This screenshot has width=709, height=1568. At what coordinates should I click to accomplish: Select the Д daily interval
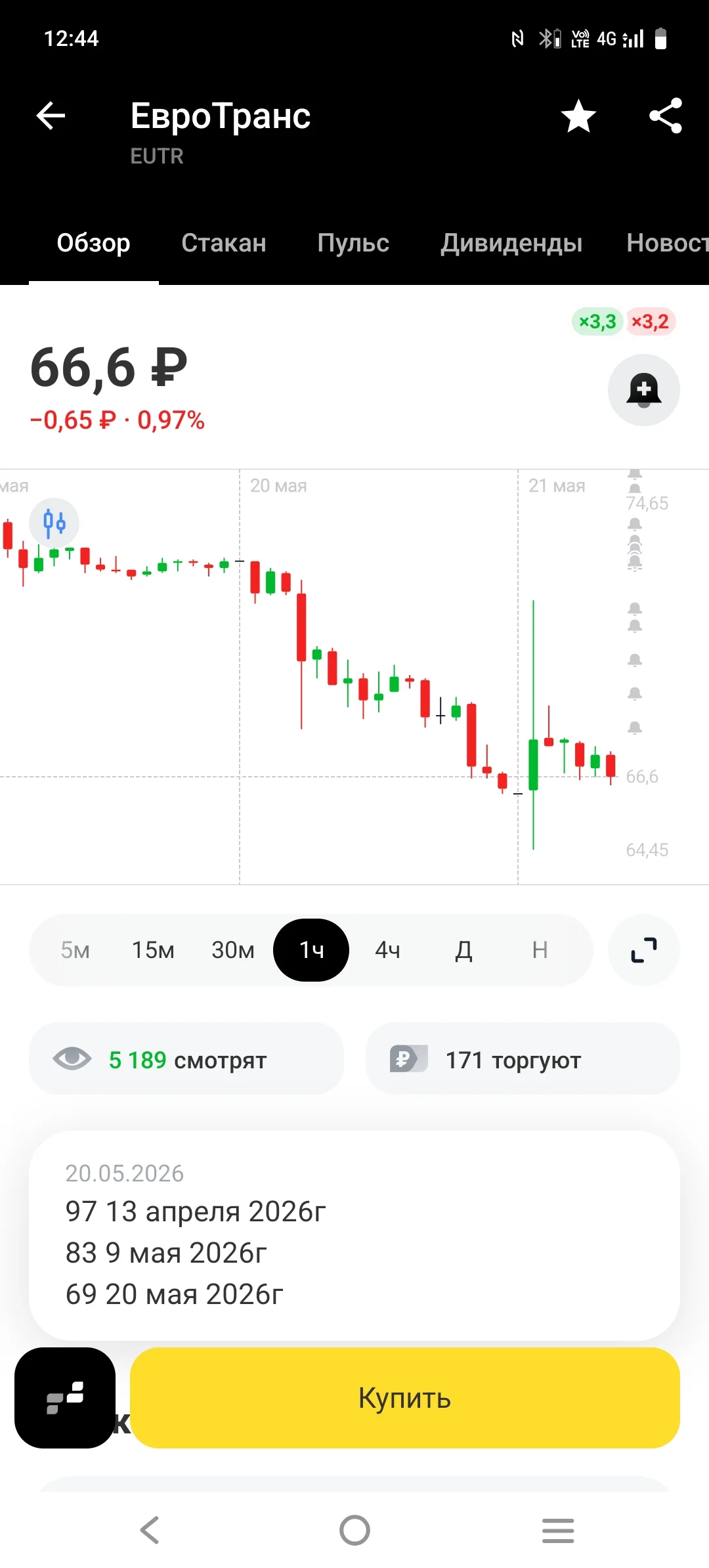click(464, 950)
